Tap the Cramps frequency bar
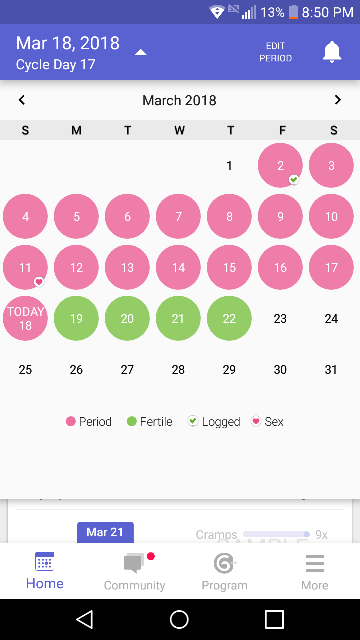360x640 pixels. click(276, 534)
